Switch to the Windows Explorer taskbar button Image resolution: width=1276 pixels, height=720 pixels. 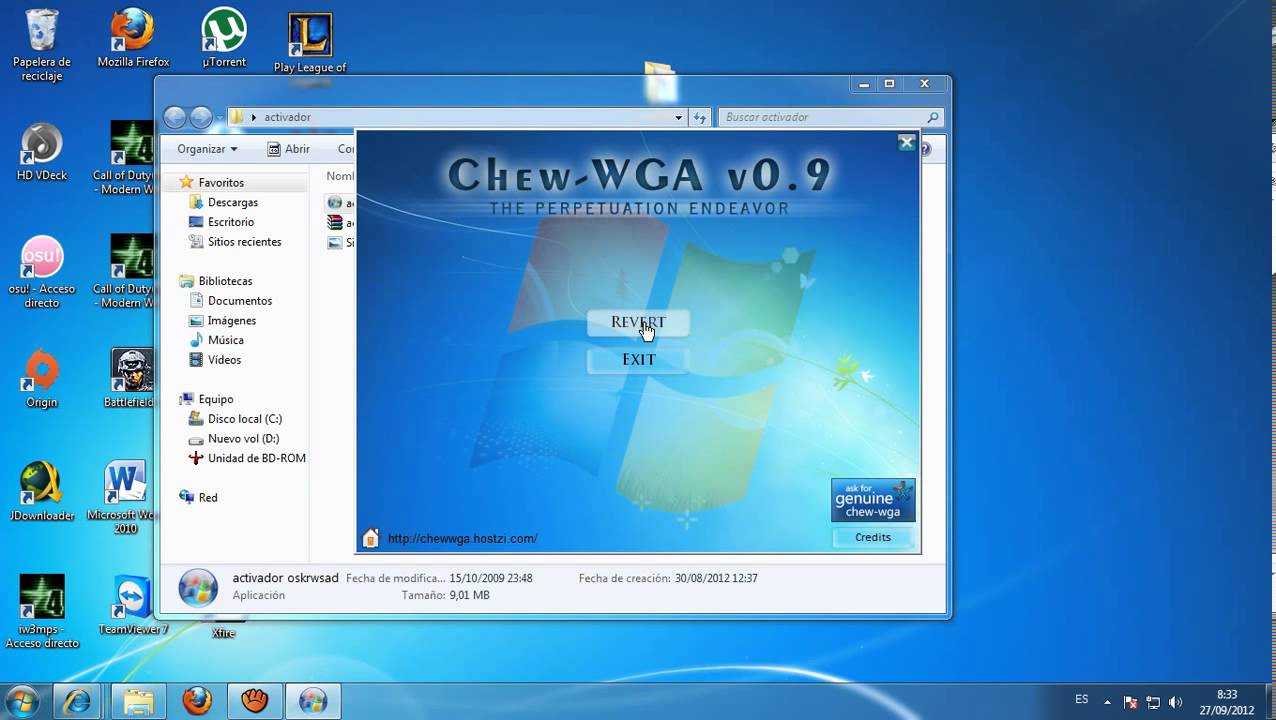[138, 701]
